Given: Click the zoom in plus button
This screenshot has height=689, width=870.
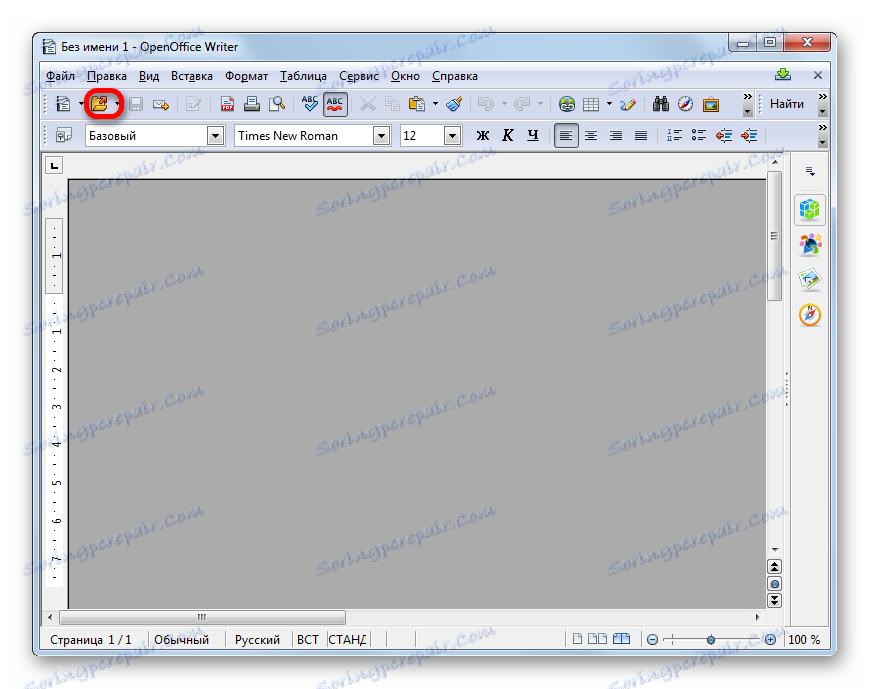Looking at the screenshot, I should pyautogui.click(x=770, y=640).
